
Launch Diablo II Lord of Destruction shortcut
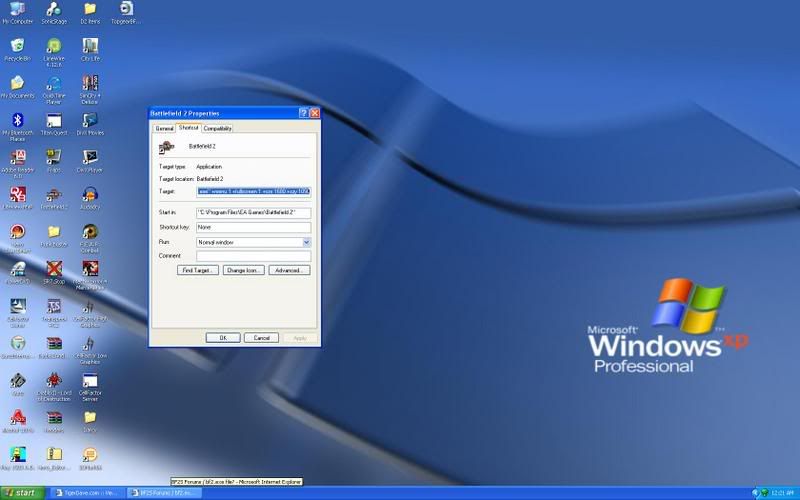[54, 388]
